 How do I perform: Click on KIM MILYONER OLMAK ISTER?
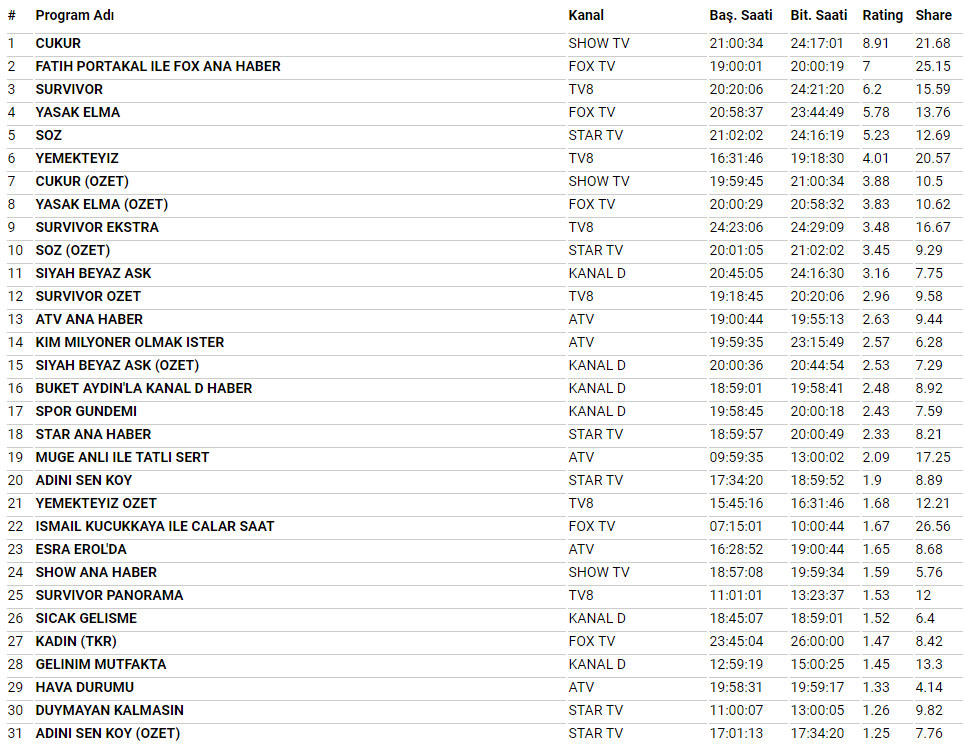tap(130, 342)
